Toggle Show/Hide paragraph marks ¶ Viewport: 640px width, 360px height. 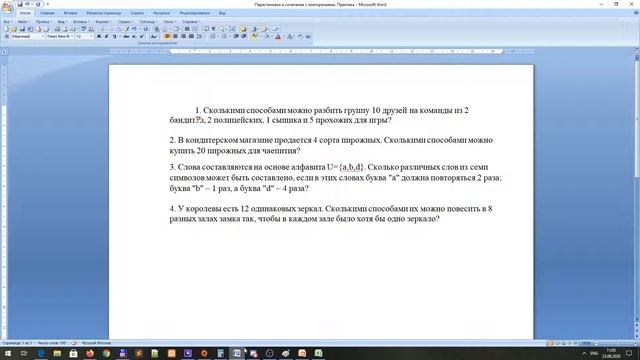click(213, 29)
